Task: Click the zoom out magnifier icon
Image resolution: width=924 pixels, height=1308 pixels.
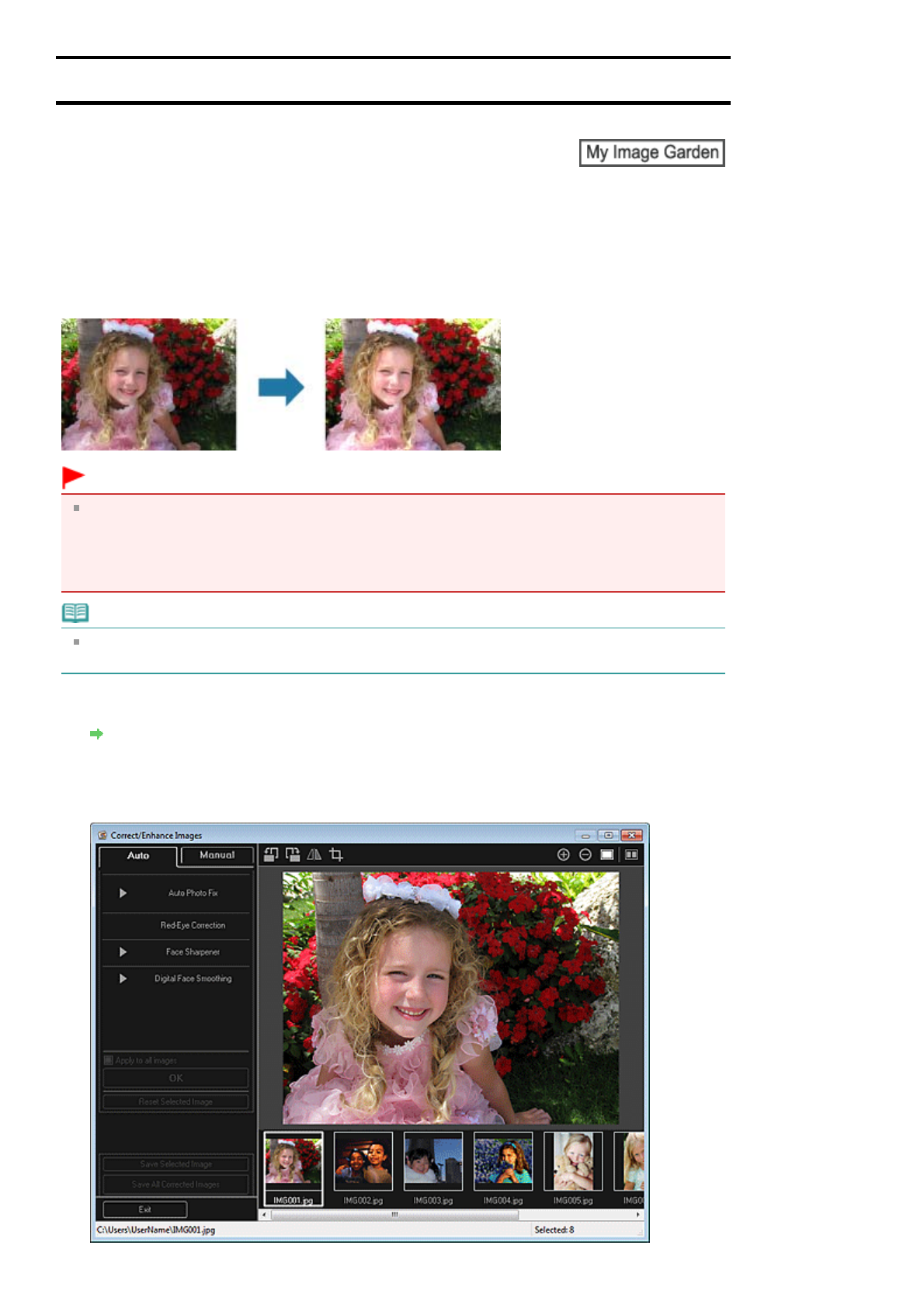Action: pyautogui.click(x=585, y=854)
